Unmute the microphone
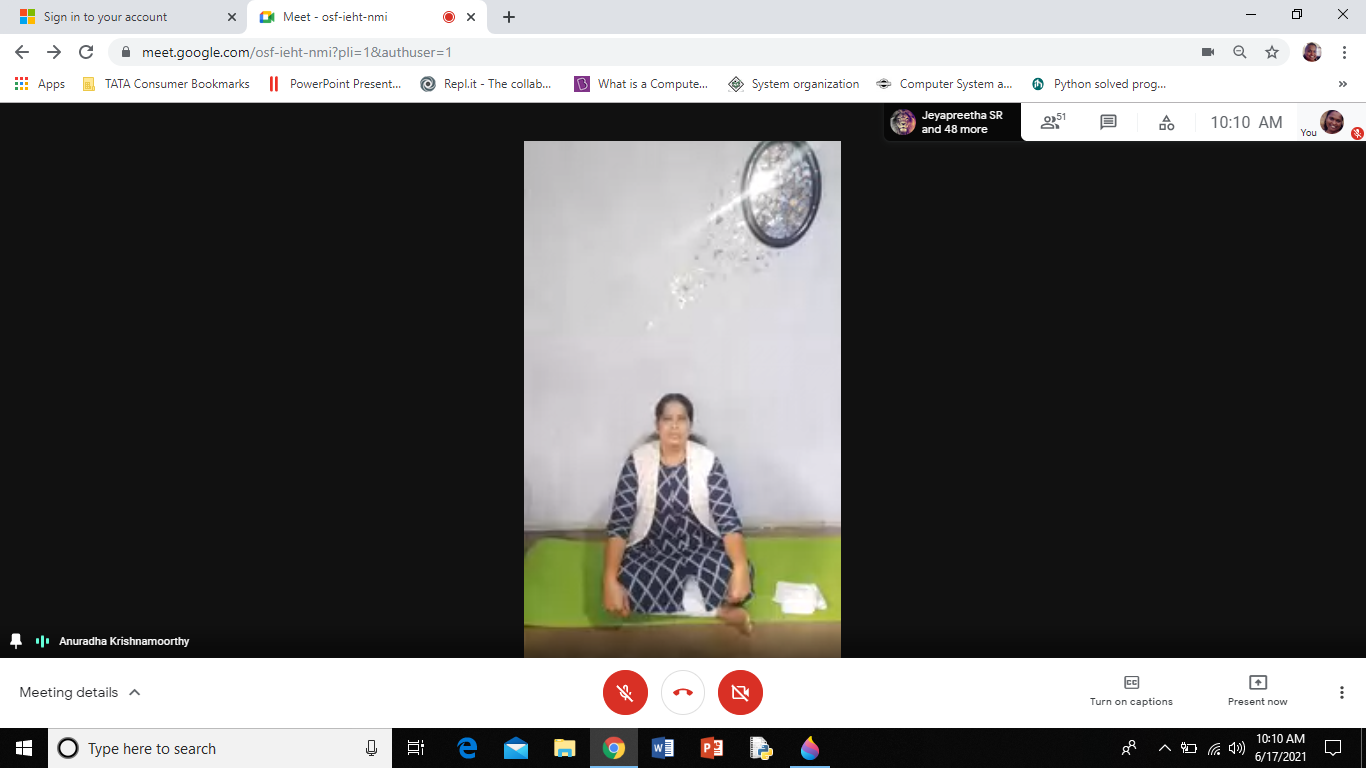This screenshot has height=768, width=1366. point(625,692)
